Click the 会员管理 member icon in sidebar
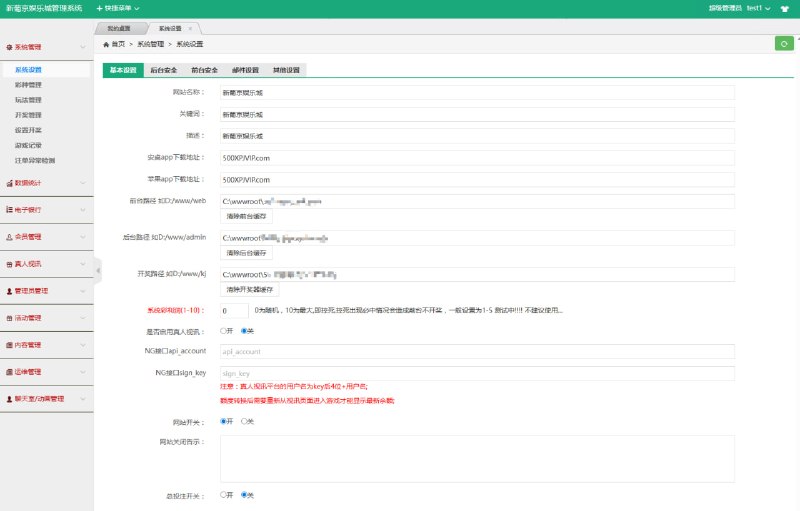The height and width of the screenshot is (511, 800). point(9,237)
